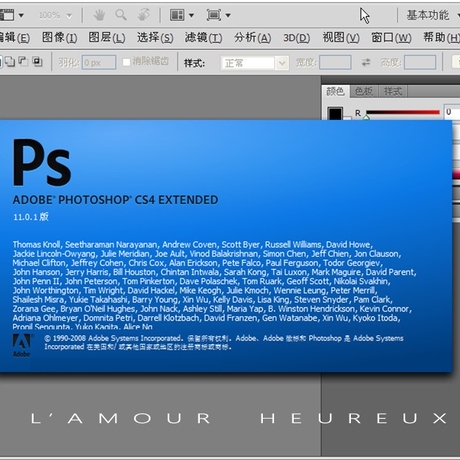
Task: Click the Adobe logo on splash screen
Action: 22,345
